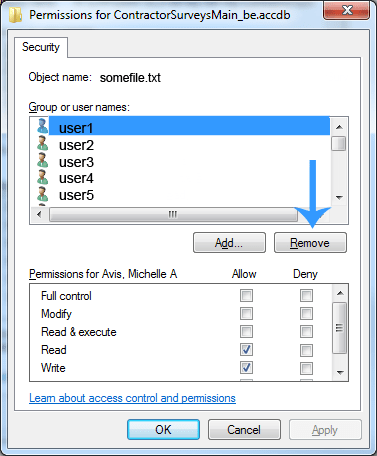Click permissions list scroll down arrow
Viewport: 377px width, 456px height.
[x=340, y=372]
